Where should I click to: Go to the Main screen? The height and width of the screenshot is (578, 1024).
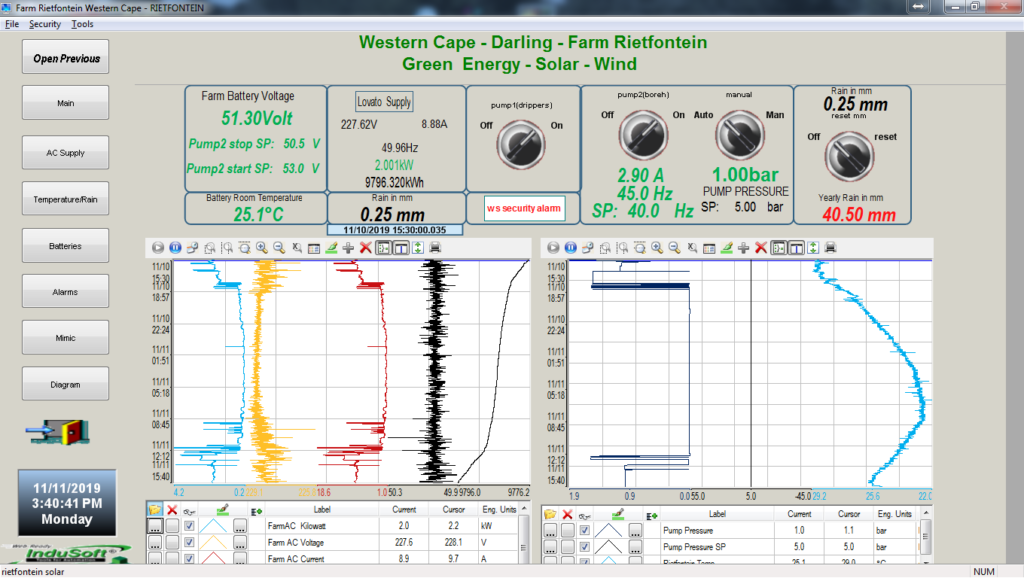(x=65, y=103)
